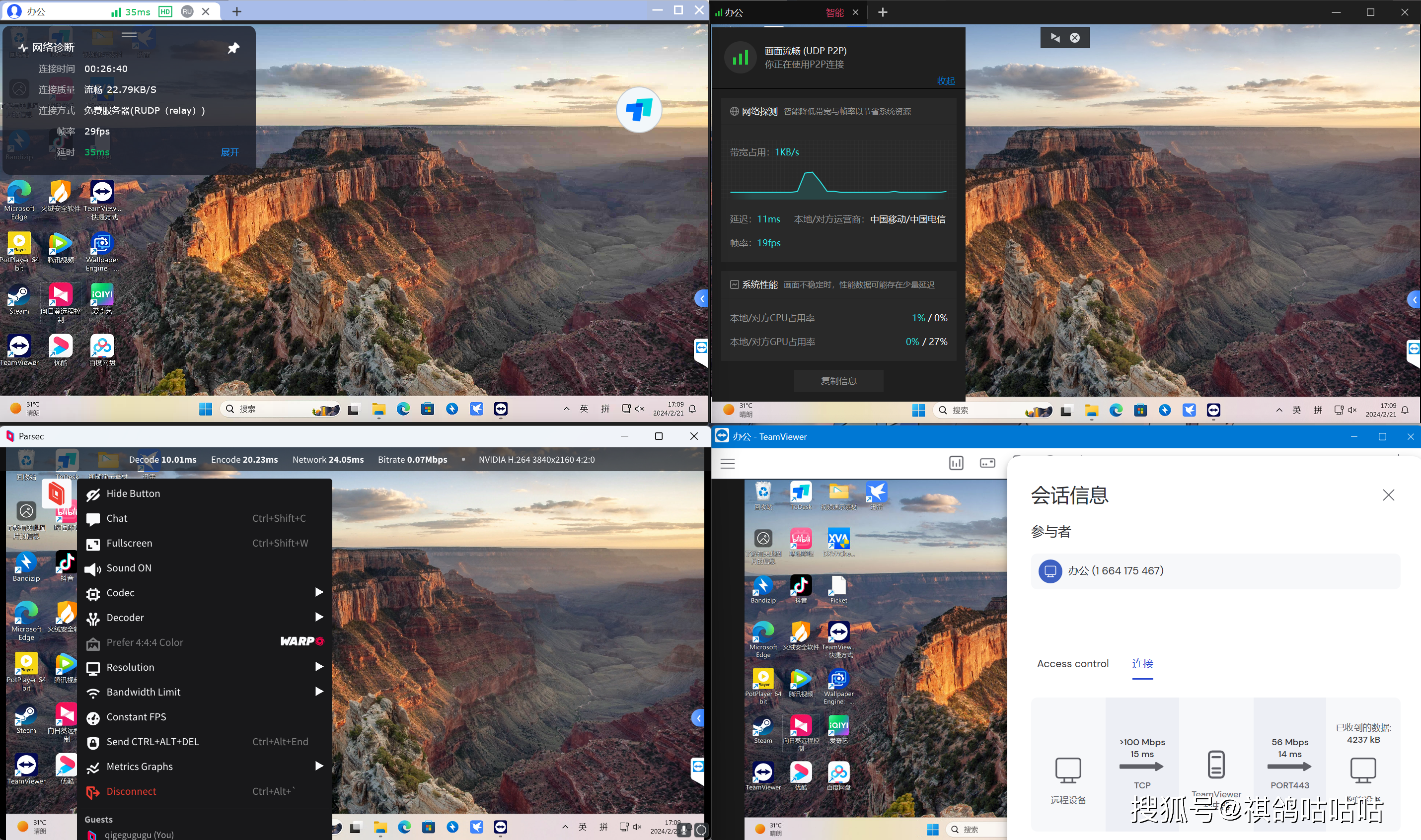The width and height of the screenshot is (1421, 840).
Task: Open TeamViewer session statistics chart icon
Action: 956,463
